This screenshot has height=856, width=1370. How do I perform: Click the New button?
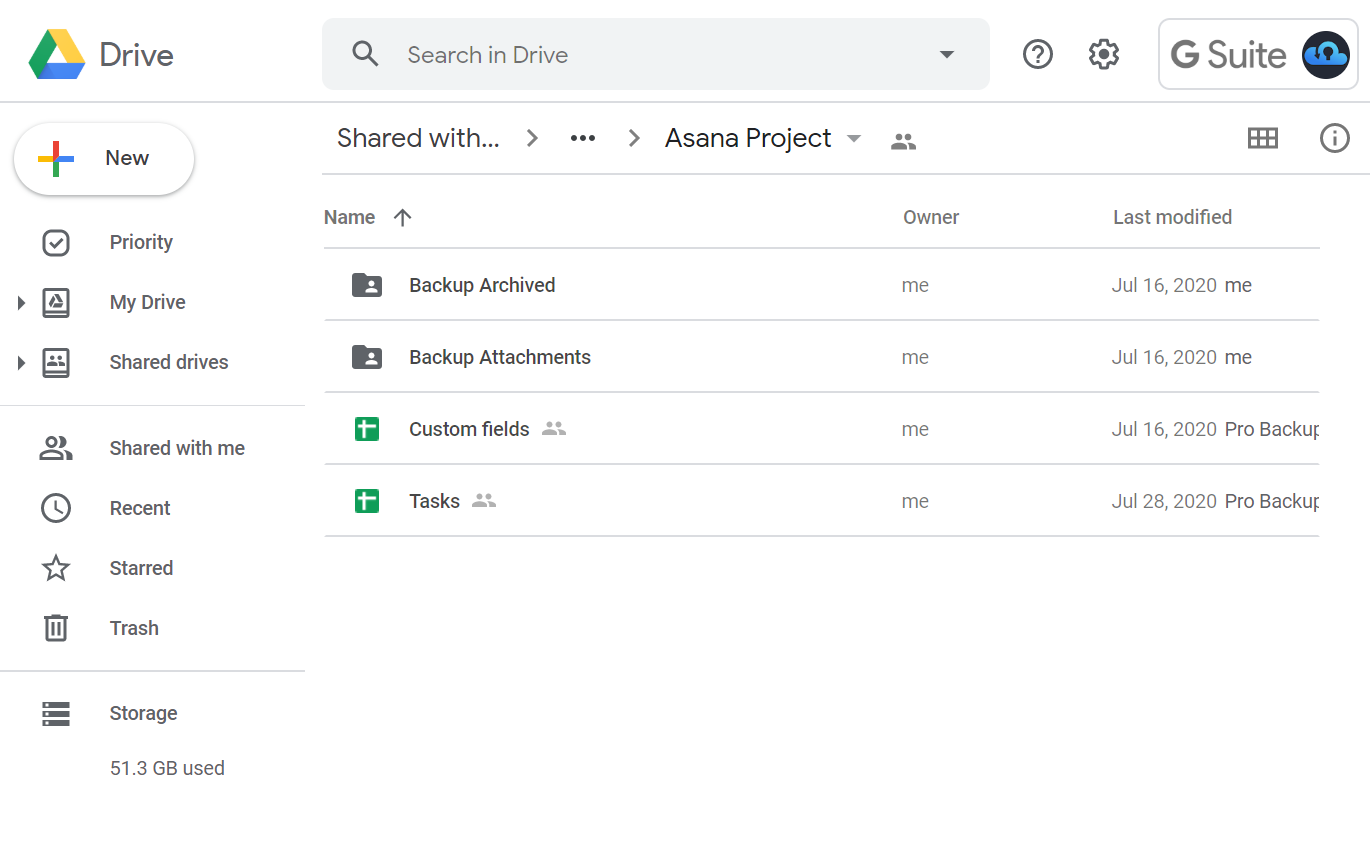tap(103, 158)
